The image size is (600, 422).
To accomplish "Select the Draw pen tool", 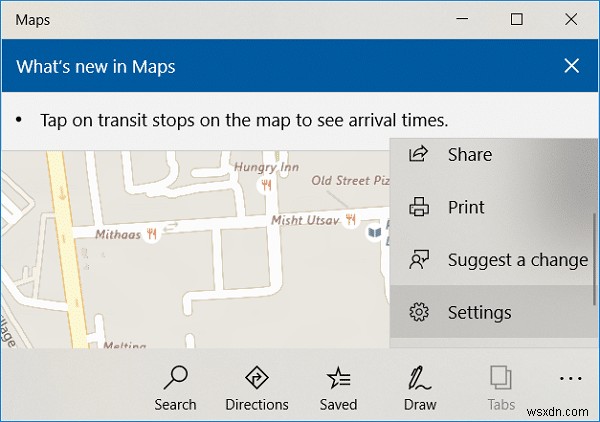I will point(420,387).
